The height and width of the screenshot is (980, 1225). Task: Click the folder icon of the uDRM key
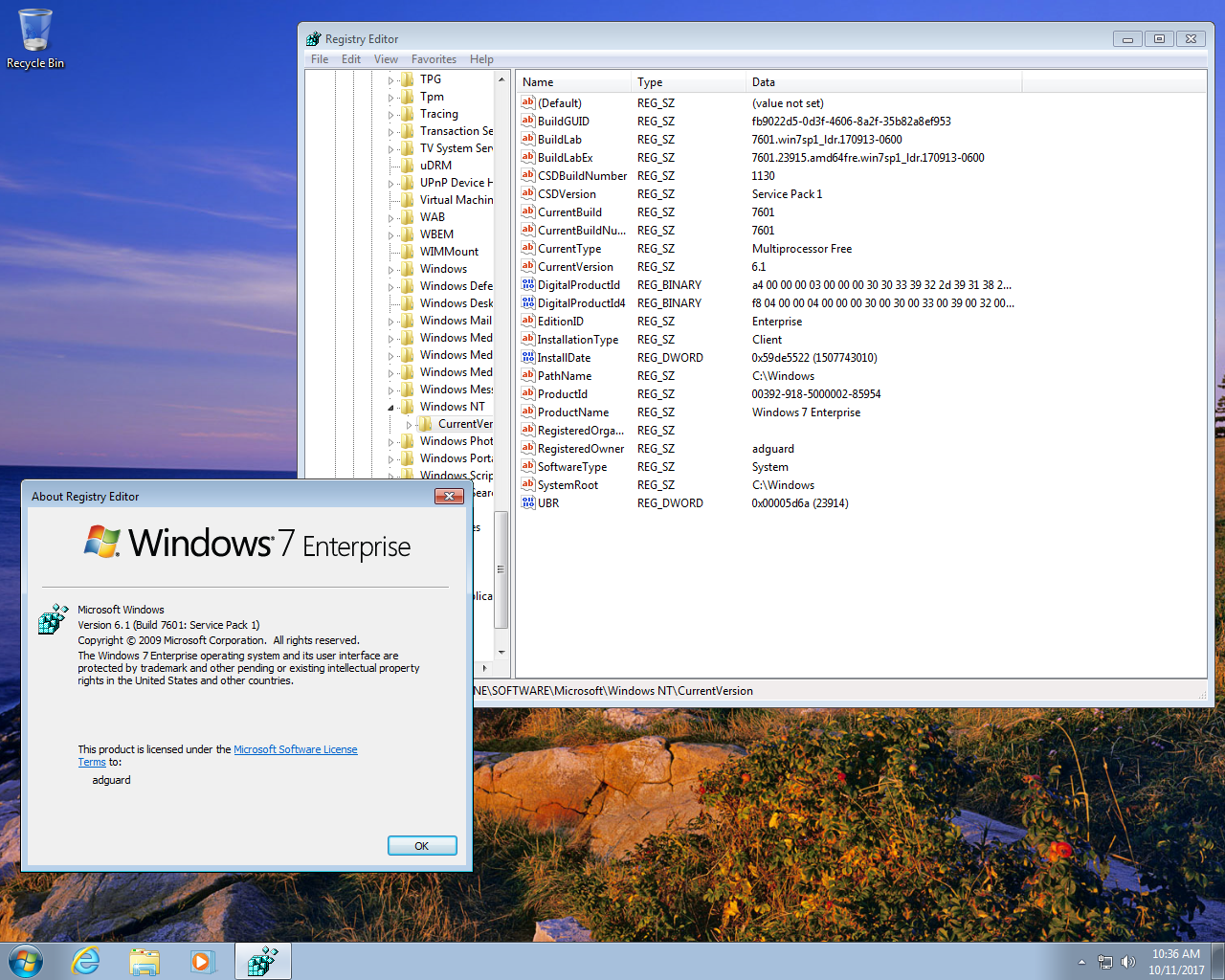coord(408,166)
